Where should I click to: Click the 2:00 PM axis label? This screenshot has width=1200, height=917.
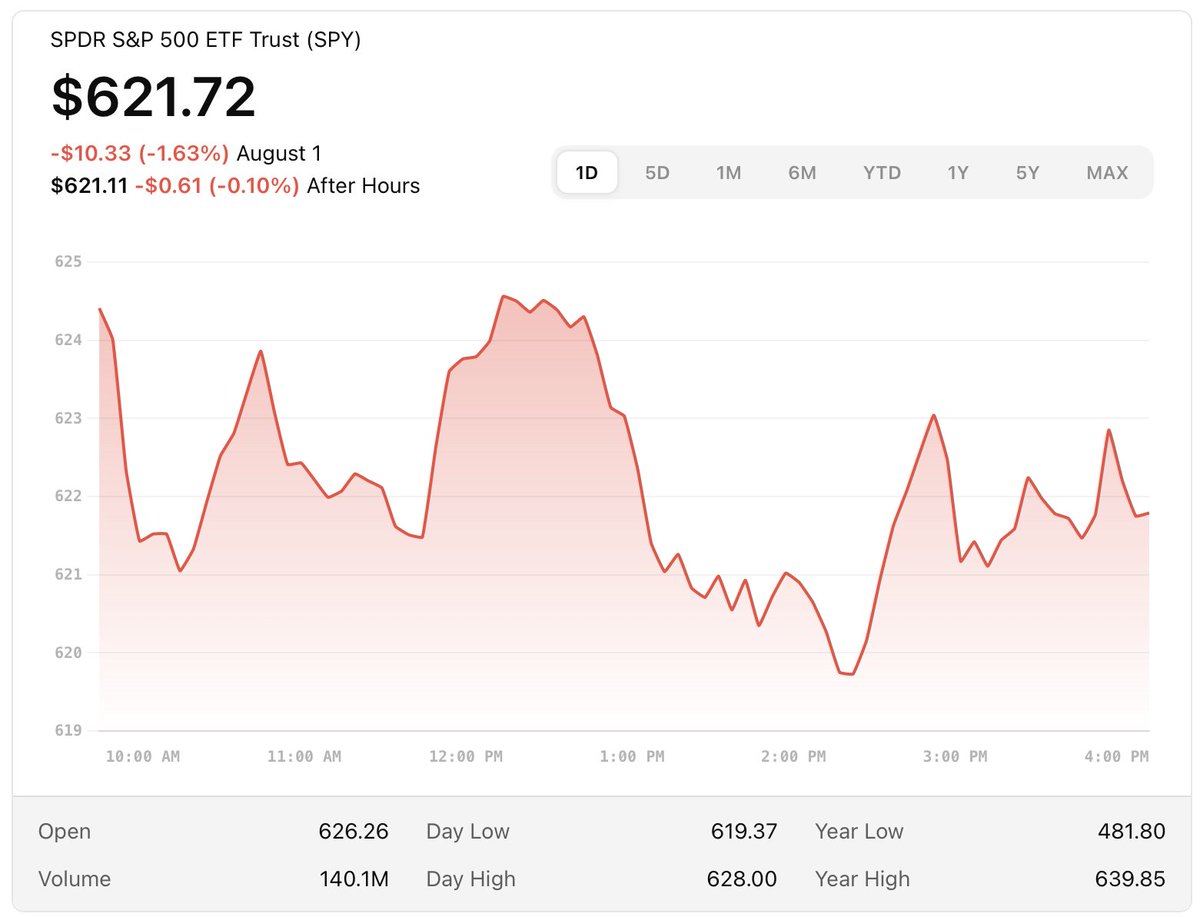click(794, 757)
